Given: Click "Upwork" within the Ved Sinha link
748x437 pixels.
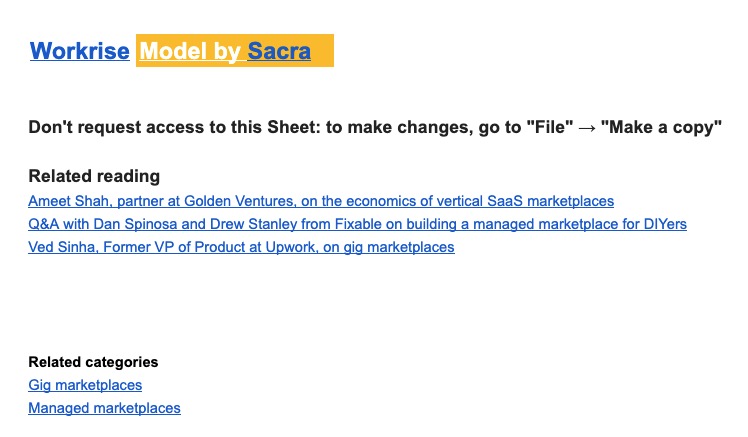Looking at the screenshot, I should tap(291, 247).
